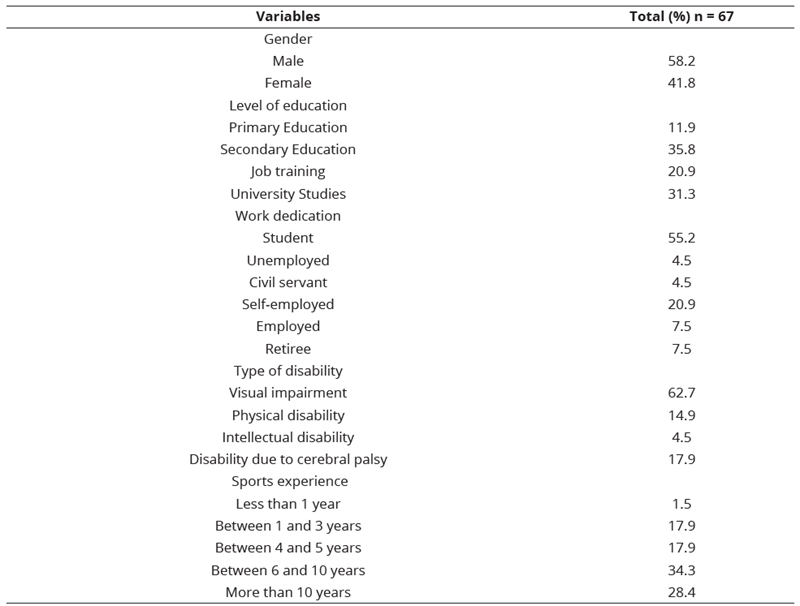The height and width of the screenshot is (606, 800).
Task: Click the Civil servant label
Action: [288, 282]
